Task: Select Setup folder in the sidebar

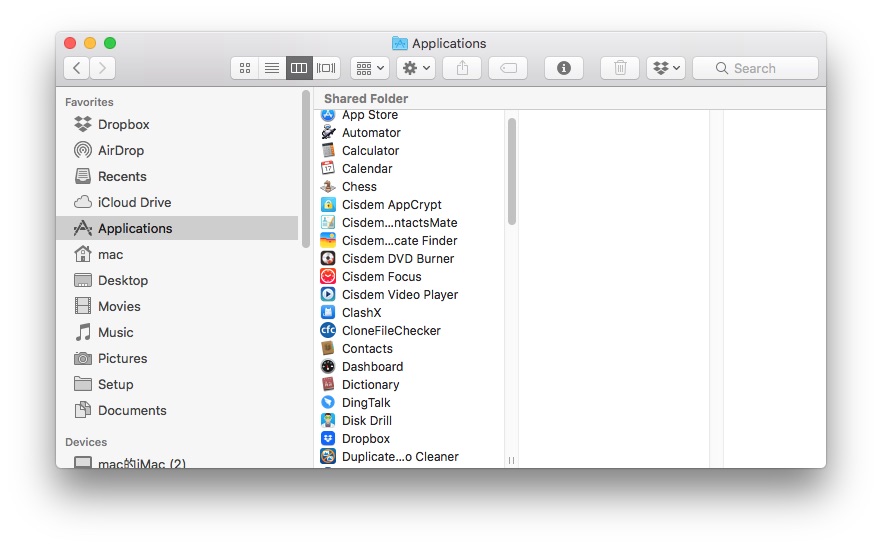Action: click(177, 384)
